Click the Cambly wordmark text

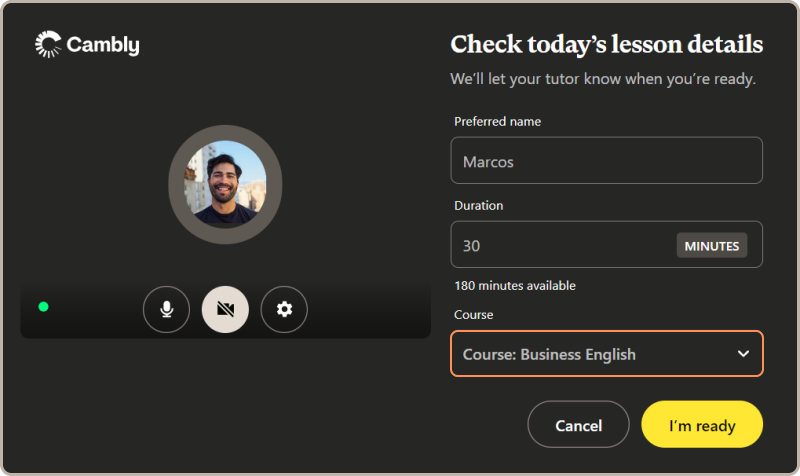point(103,45)
